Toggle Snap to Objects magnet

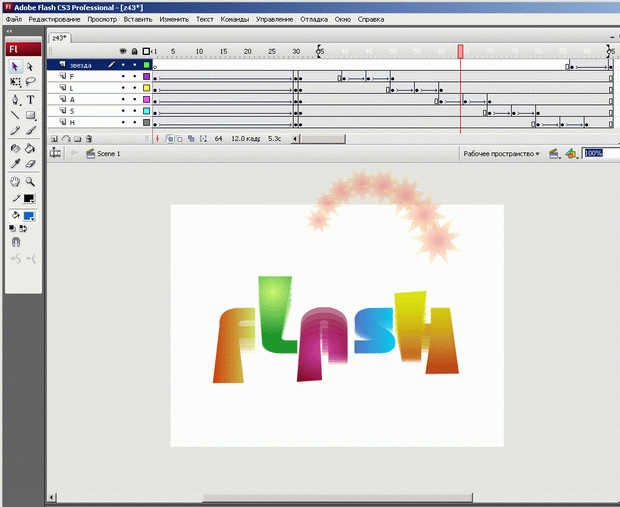click(16, 242)
